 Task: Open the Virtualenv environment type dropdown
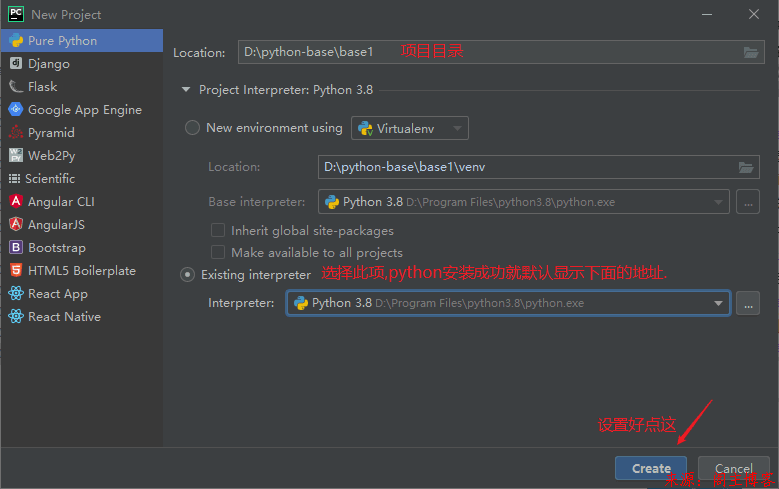(410, 128)
